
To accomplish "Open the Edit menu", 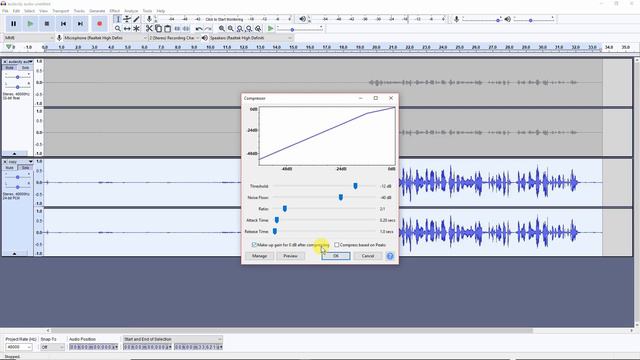I will (x=16, y=11).
